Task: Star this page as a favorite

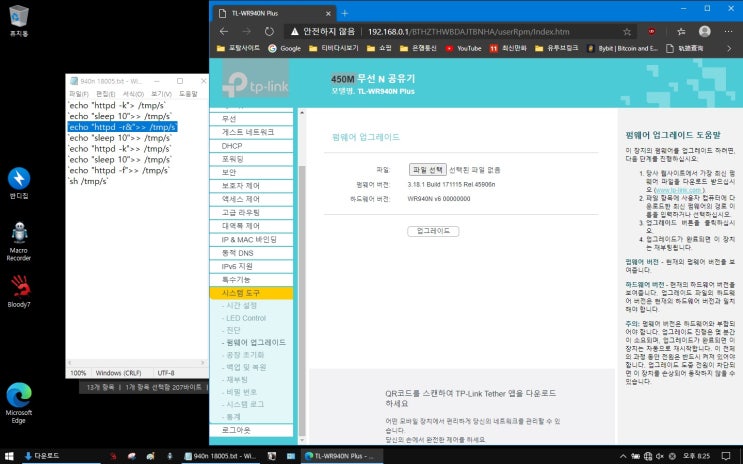Action: pyautogui.click(x=627, y=32)
